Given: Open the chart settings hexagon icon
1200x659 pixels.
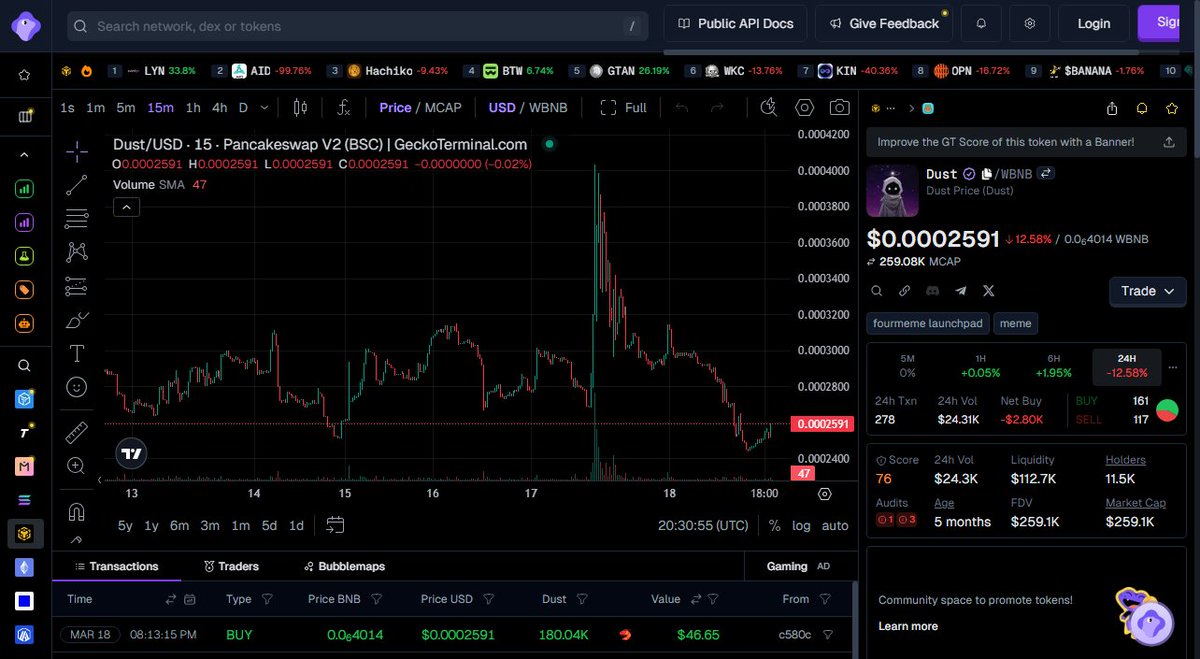Looking at the screenshot, I should pos(805,107).
